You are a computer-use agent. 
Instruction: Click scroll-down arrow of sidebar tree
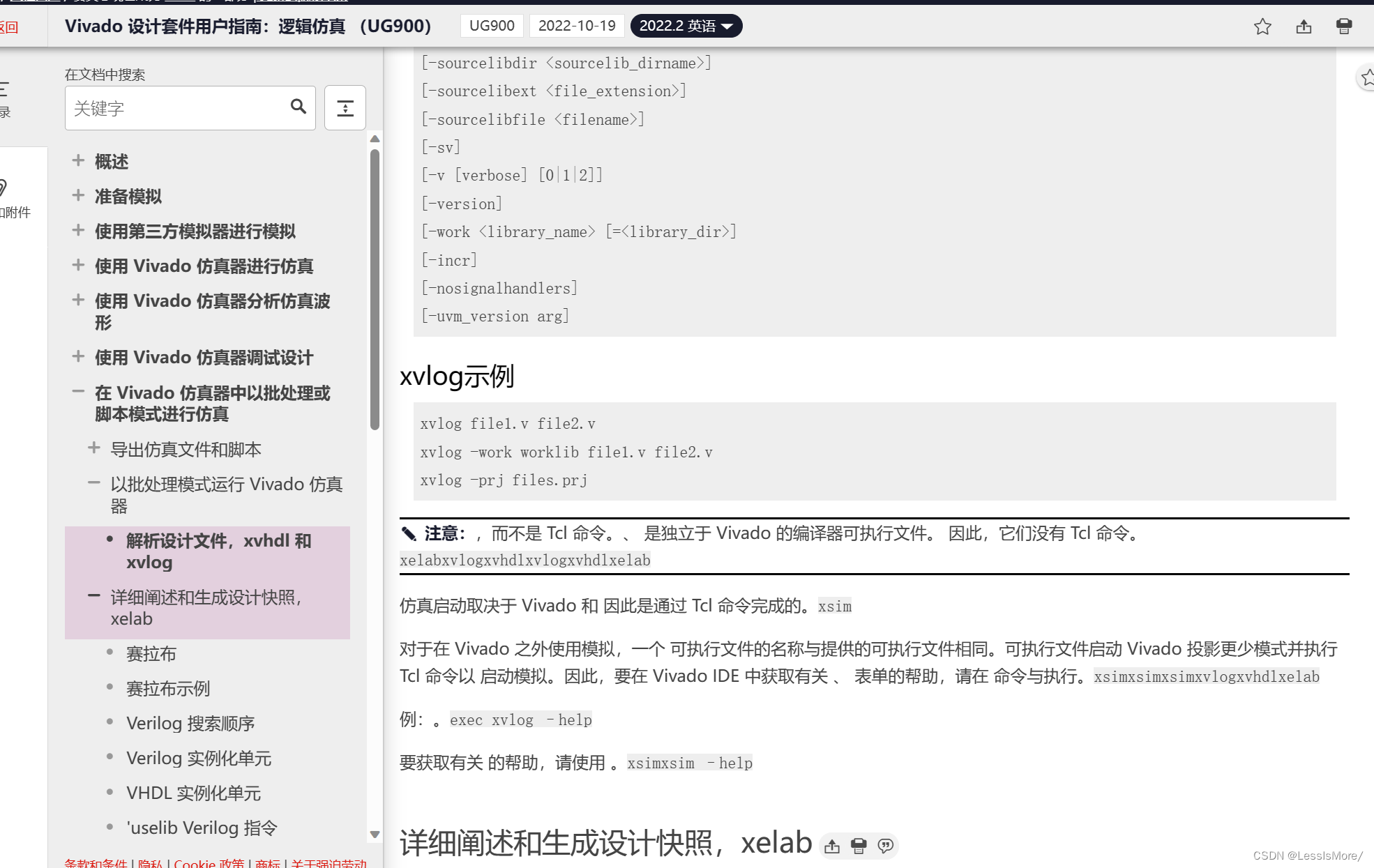pos(375,835)
